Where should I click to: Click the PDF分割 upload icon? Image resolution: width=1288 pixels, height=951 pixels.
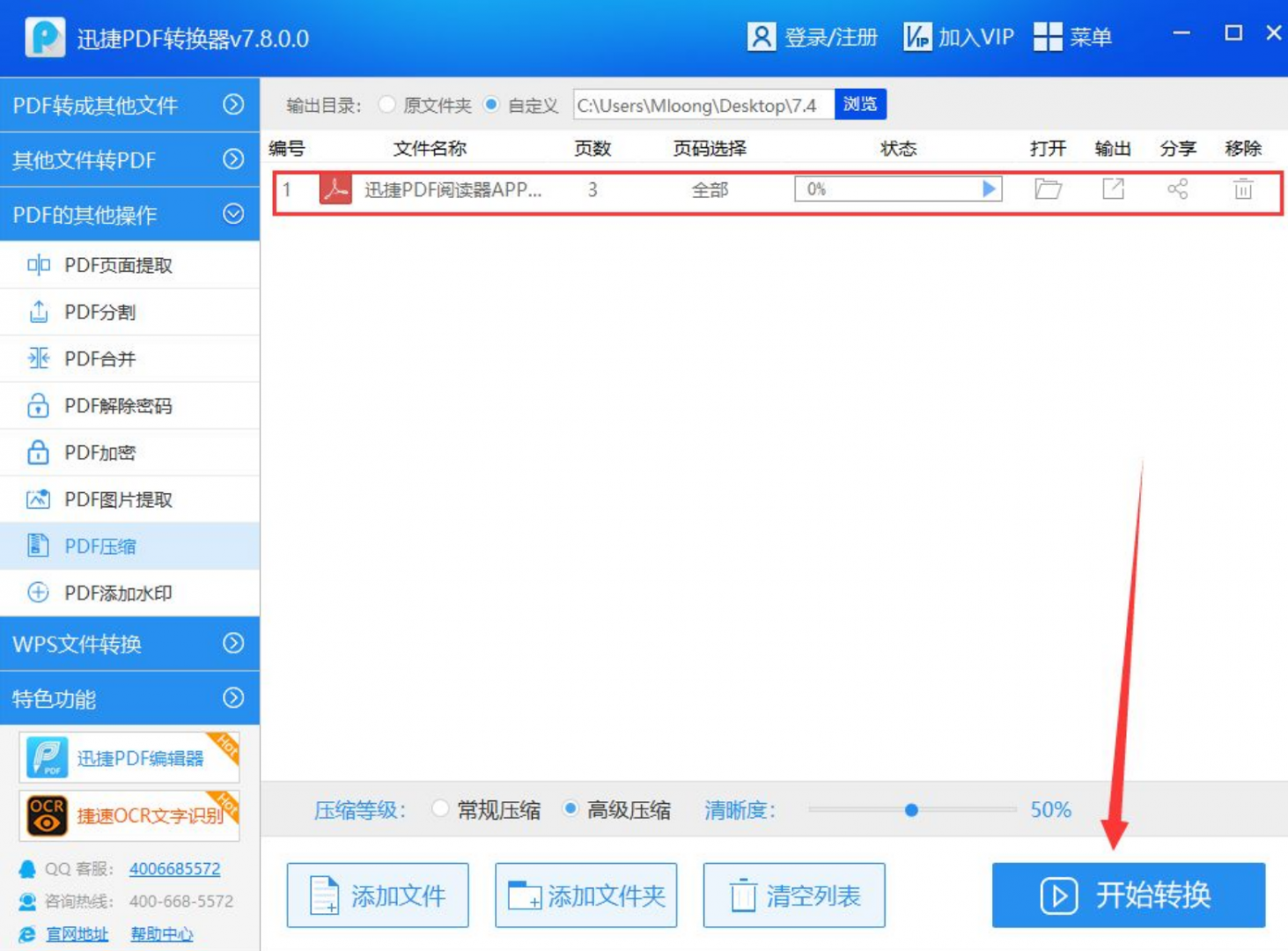tap(38, 312)
